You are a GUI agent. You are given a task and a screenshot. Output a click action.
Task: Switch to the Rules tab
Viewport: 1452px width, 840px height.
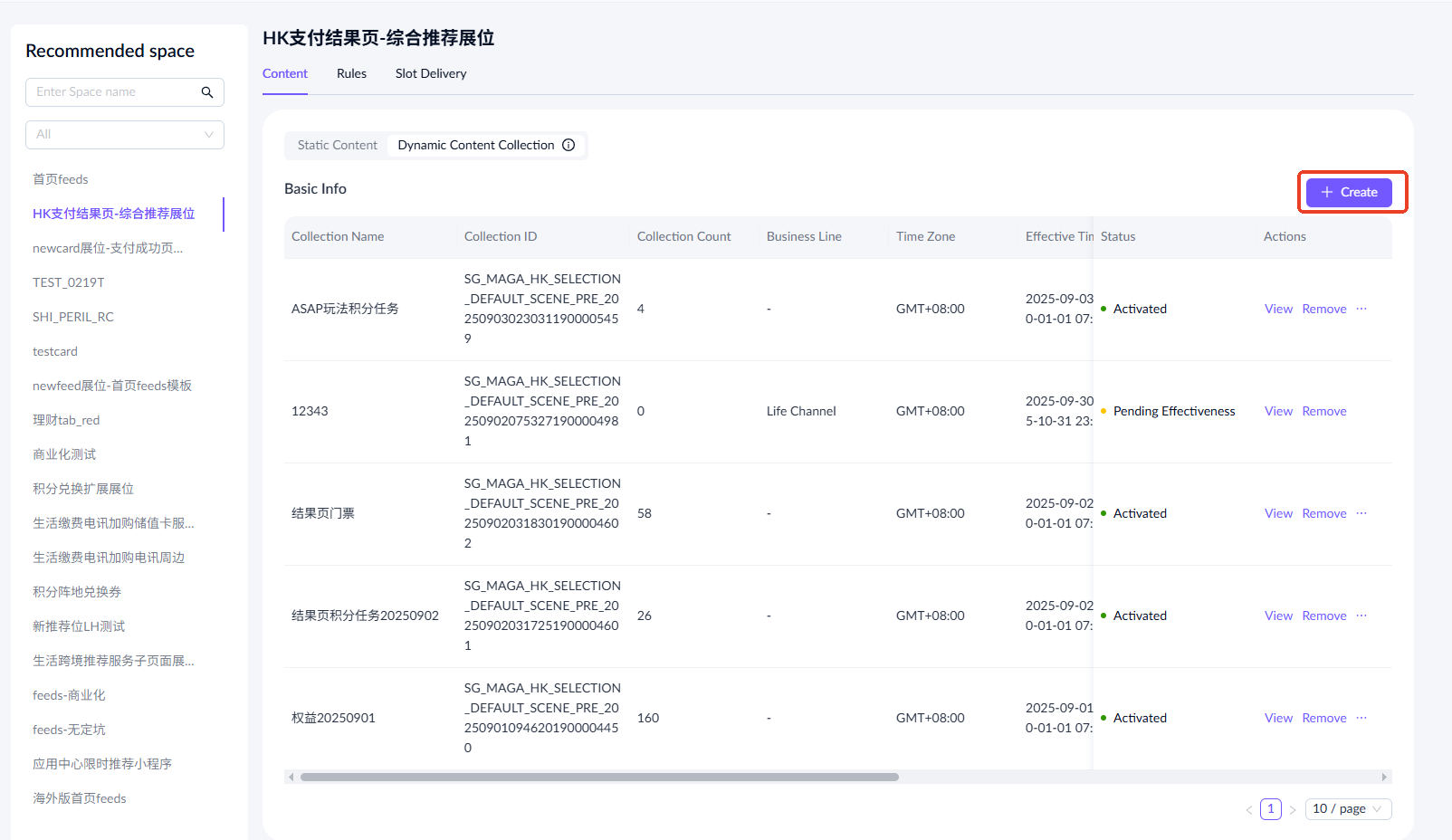click(x=351, y=74)
